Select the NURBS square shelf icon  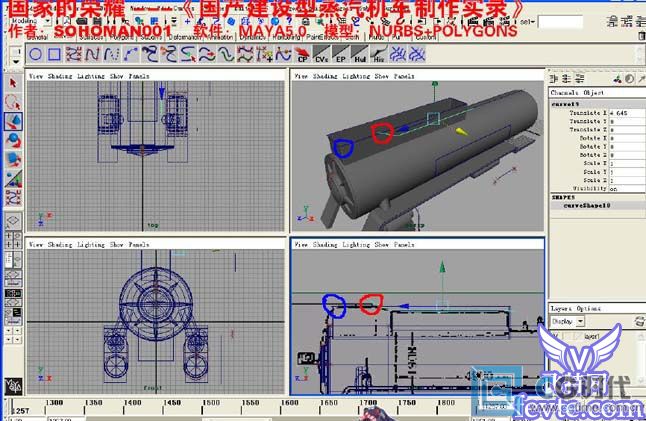point(54,54)
